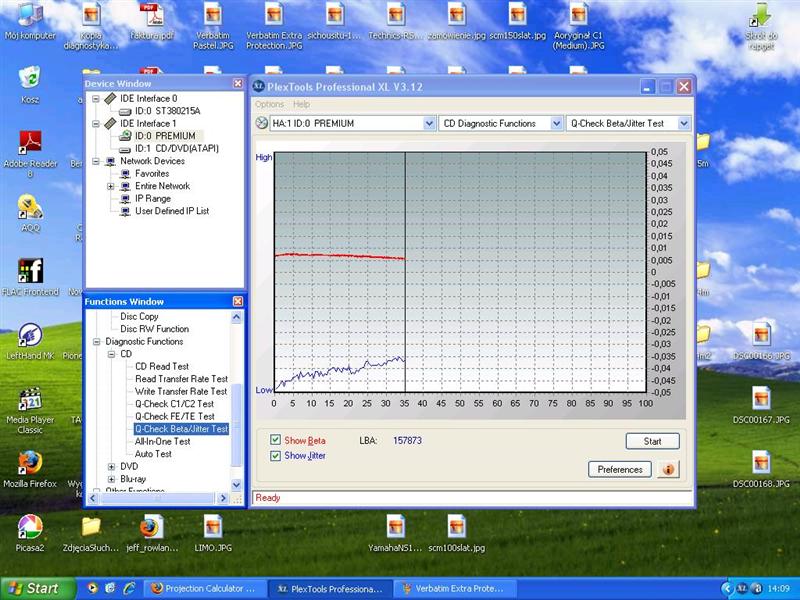Viewport: 800px width, 600px height.
Task: Switch to Projection Calculator taskbar window
Action: 205,588
